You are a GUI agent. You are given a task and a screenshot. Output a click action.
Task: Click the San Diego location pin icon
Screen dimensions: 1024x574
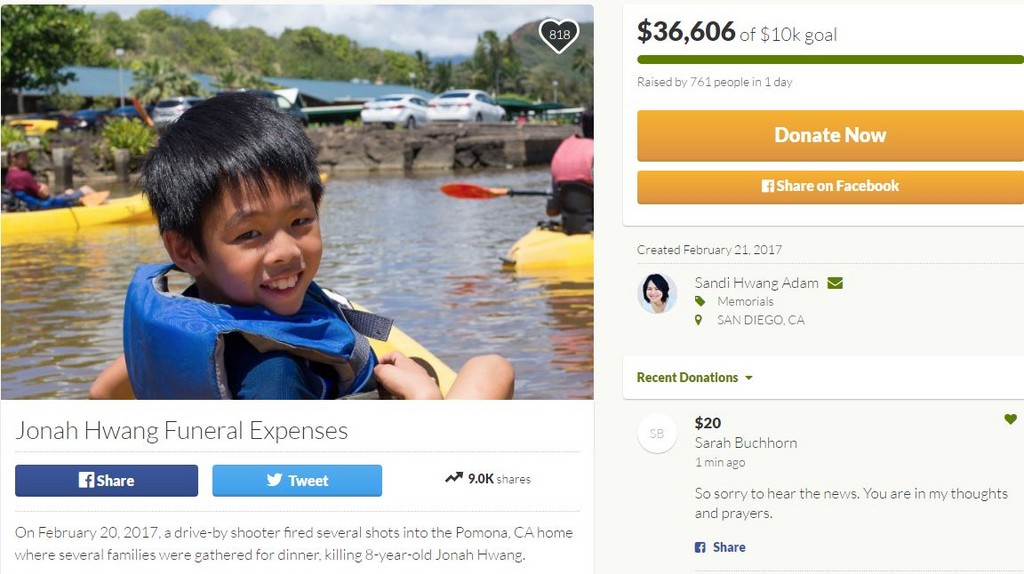click(x=699, y=320)
